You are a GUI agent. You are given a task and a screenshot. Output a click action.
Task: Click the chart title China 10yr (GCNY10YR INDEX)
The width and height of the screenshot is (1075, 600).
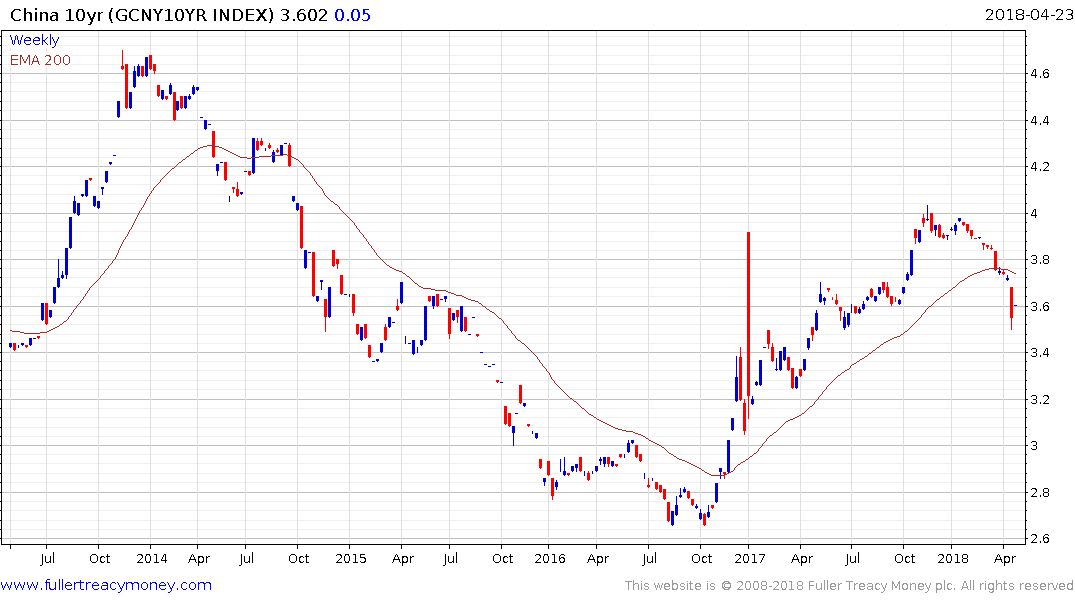[142, 15]
